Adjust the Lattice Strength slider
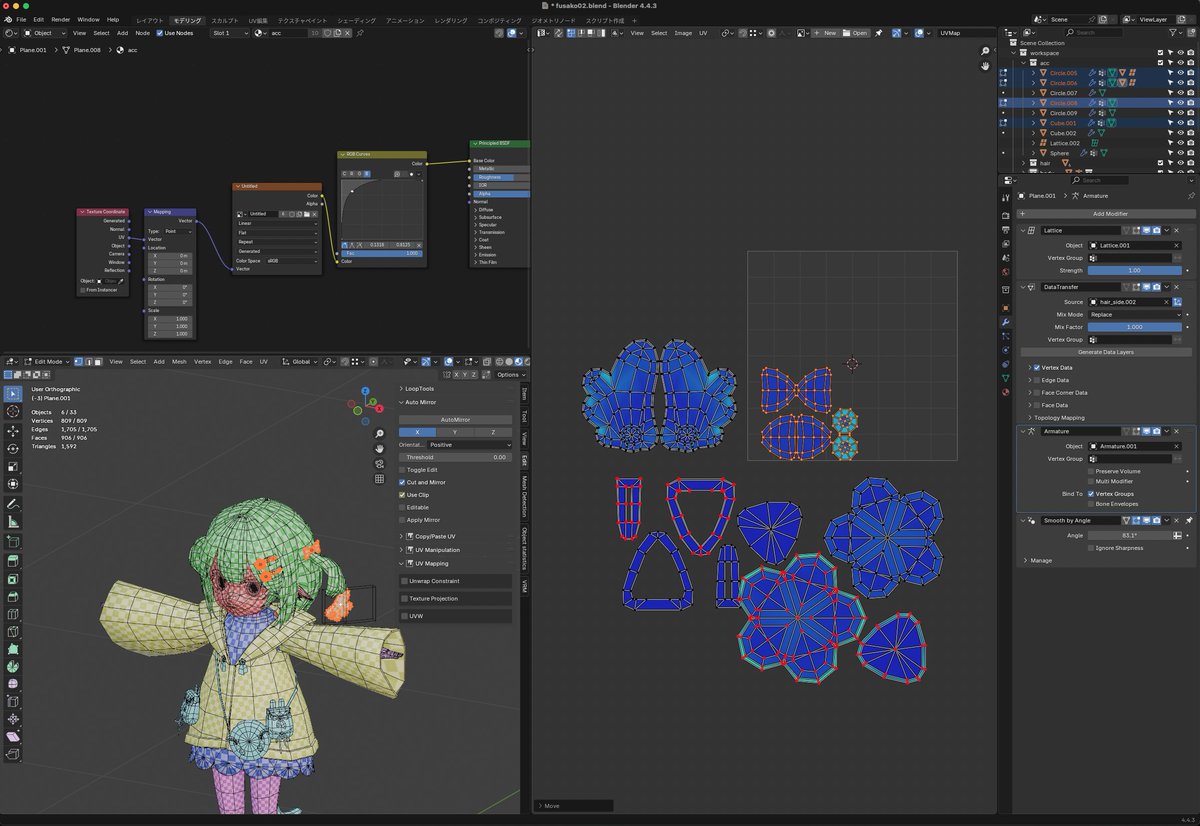 (1135, 270)
